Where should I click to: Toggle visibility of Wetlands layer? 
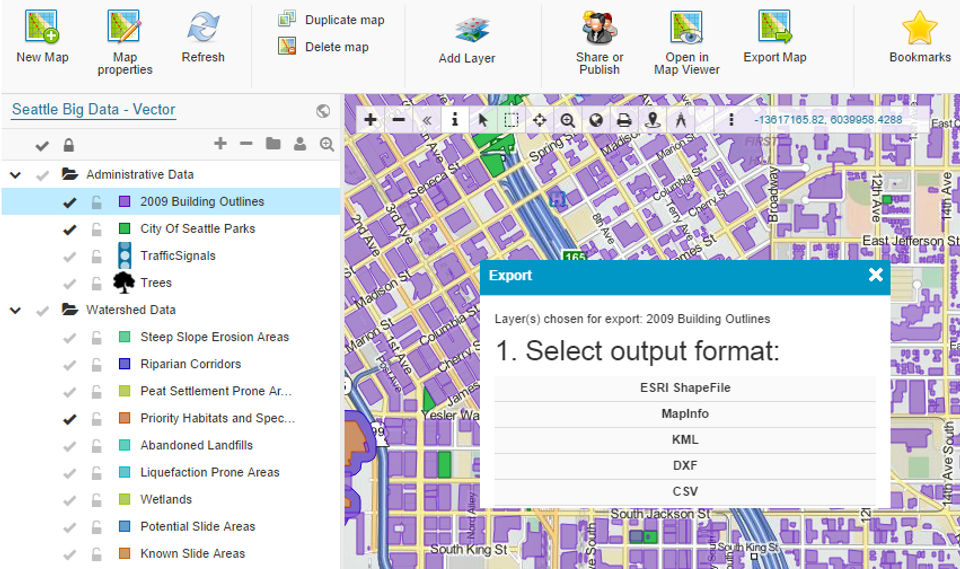click(70, 500)
